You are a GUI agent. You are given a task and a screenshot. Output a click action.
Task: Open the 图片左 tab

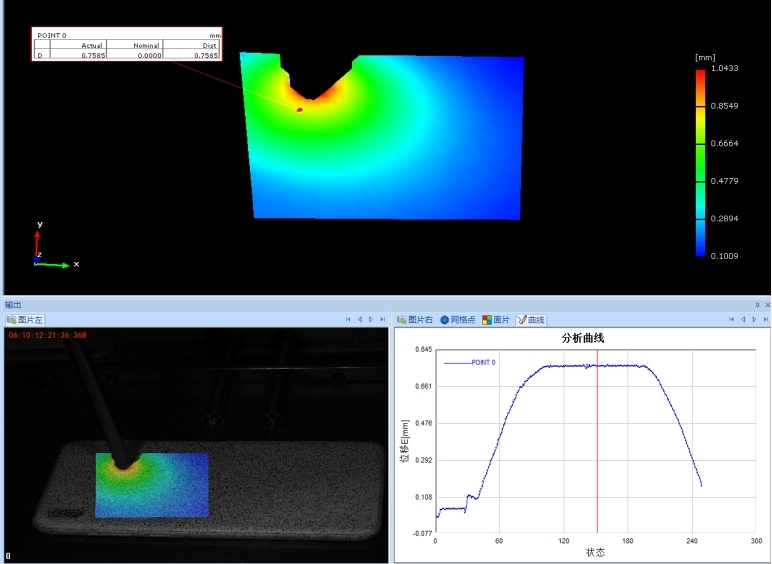pos(25,320)
